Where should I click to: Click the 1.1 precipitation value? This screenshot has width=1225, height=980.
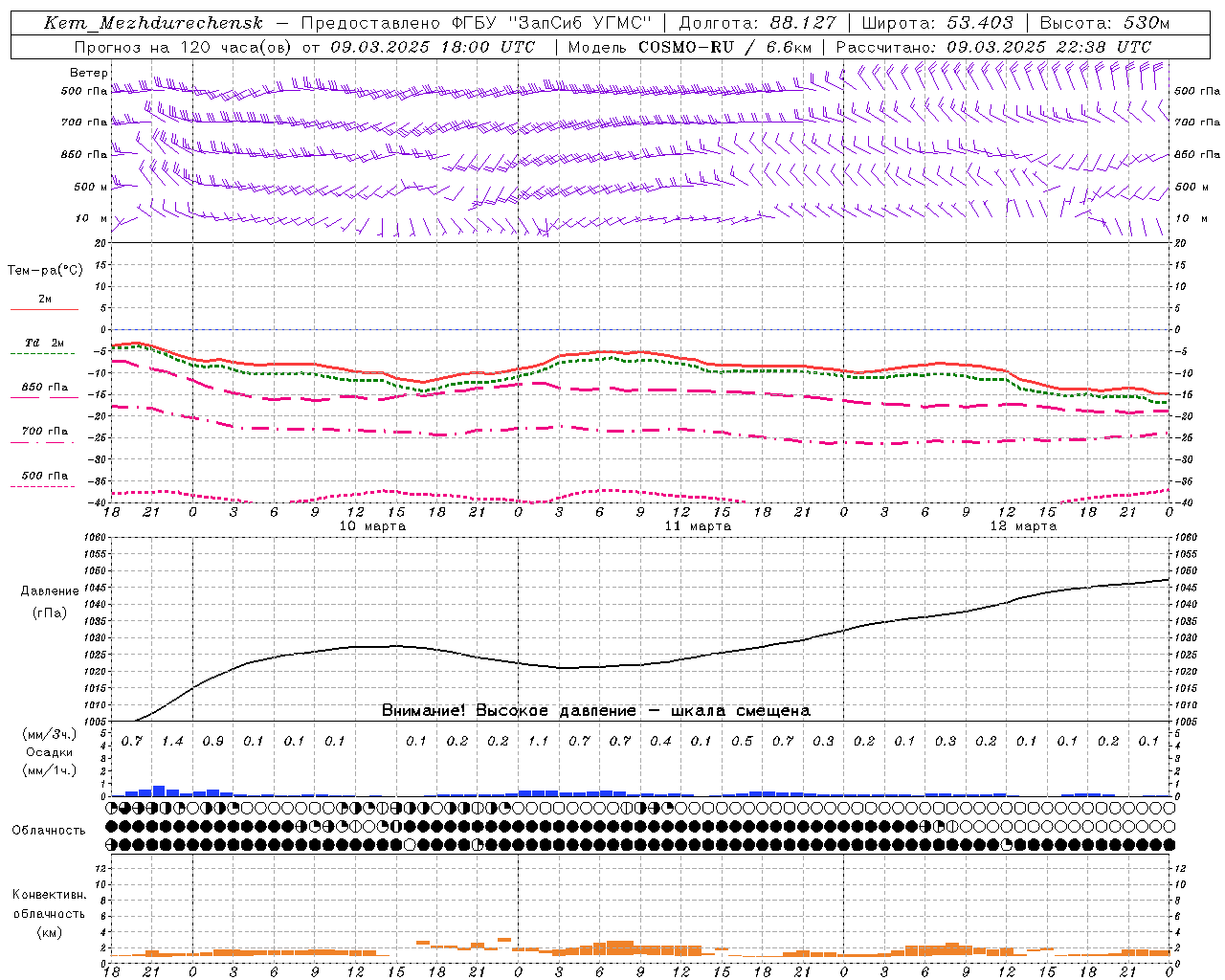tap(538, 742)
